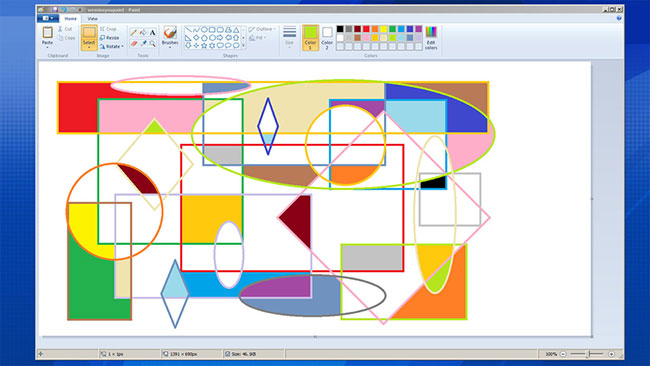Open the shape Outline dropdown
This screenshot has width=650, height=366.
tap(262, 29)
